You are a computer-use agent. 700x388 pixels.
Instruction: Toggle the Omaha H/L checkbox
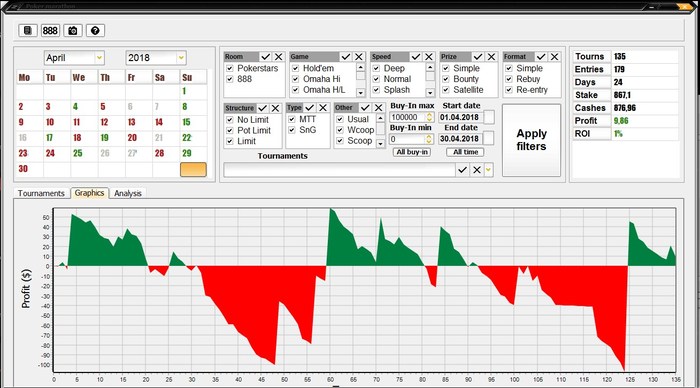pos(295,90)
